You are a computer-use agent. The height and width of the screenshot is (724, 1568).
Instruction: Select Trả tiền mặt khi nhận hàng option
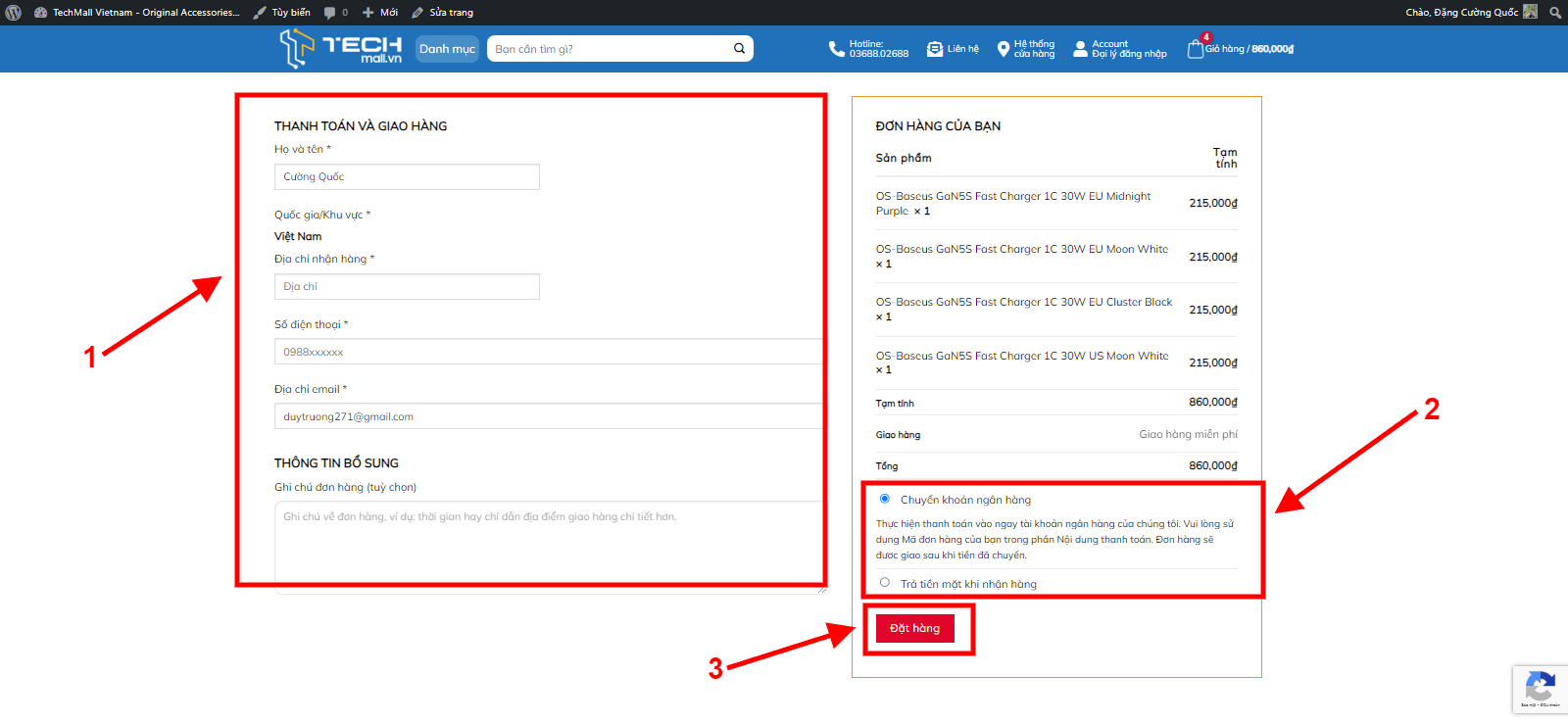click(x=885, y=583)
